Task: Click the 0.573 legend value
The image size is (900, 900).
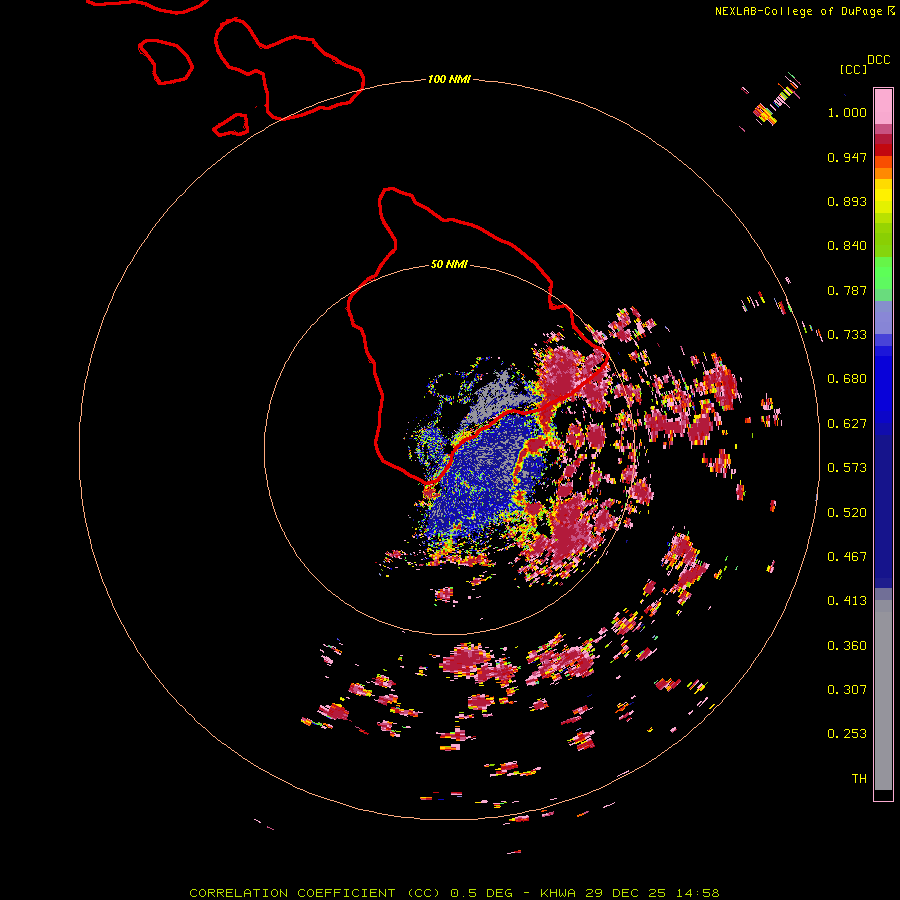Action: 847,468
